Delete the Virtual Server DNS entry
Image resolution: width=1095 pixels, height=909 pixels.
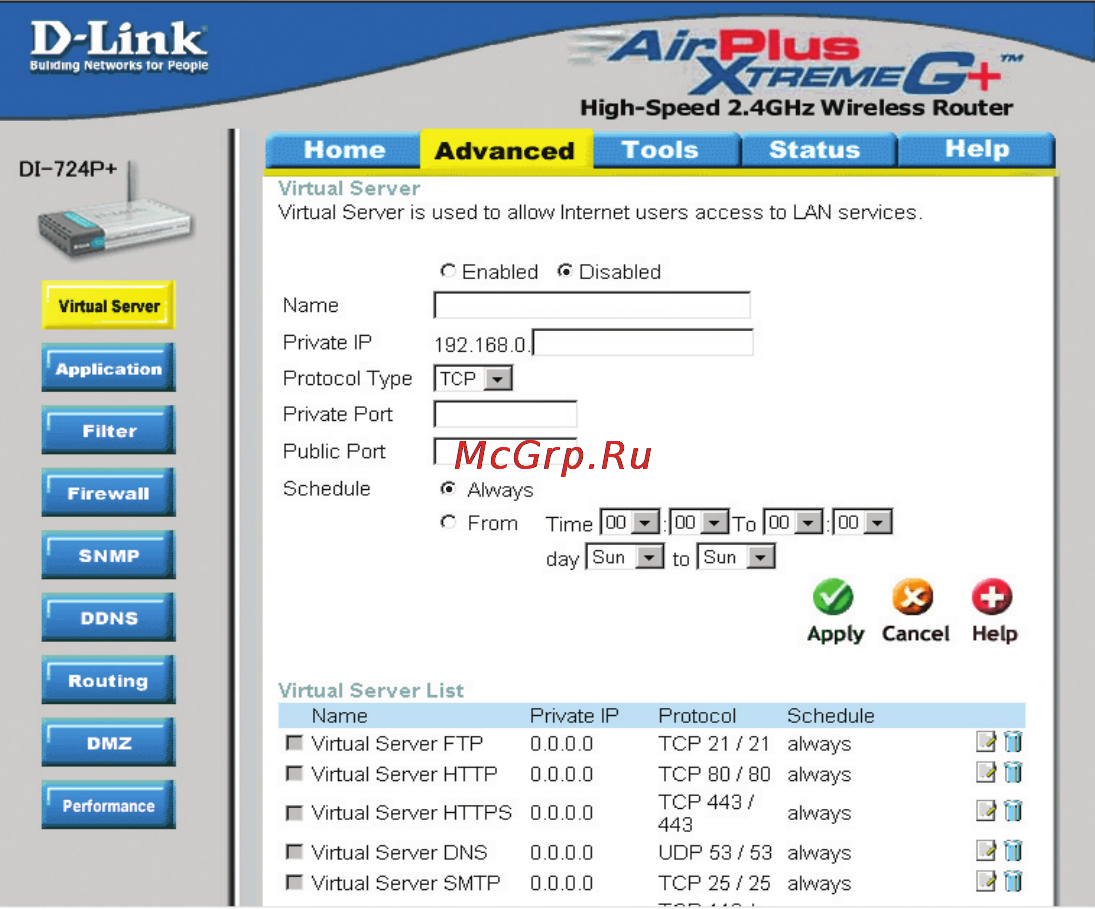[1013, 850]
